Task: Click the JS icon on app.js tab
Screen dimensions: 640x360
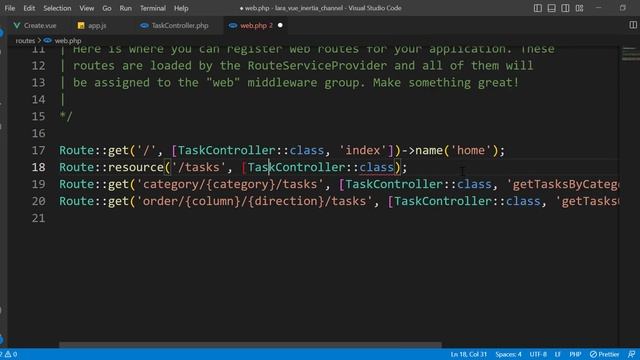Action: [x=81, y=25]
